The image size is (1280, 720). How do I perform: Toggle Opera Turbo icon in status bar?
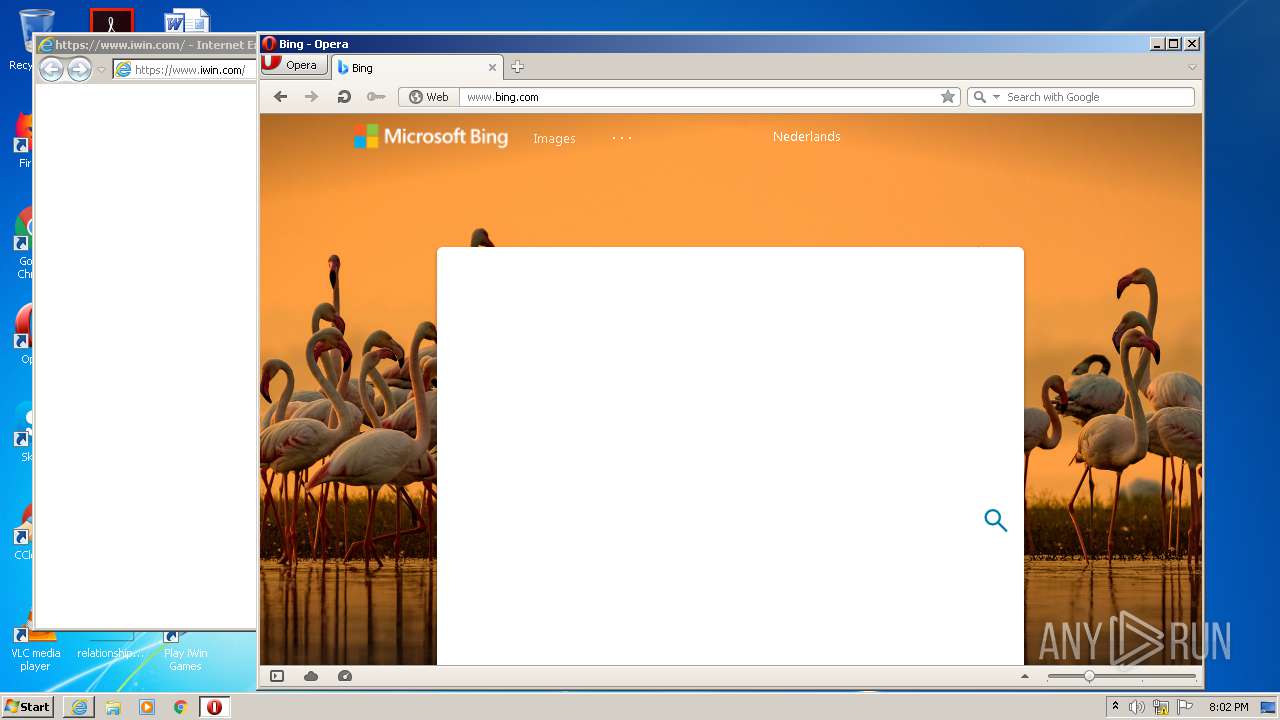(x=345, y=676)
